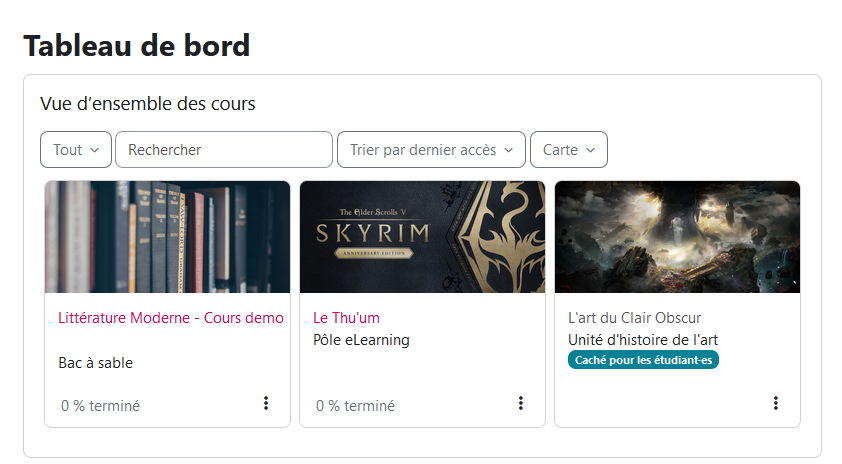Viewport: 842px width, 464px height.
Task: Open three-dot menu on Le Thu'um card
Action: click(x=521, y=403)
